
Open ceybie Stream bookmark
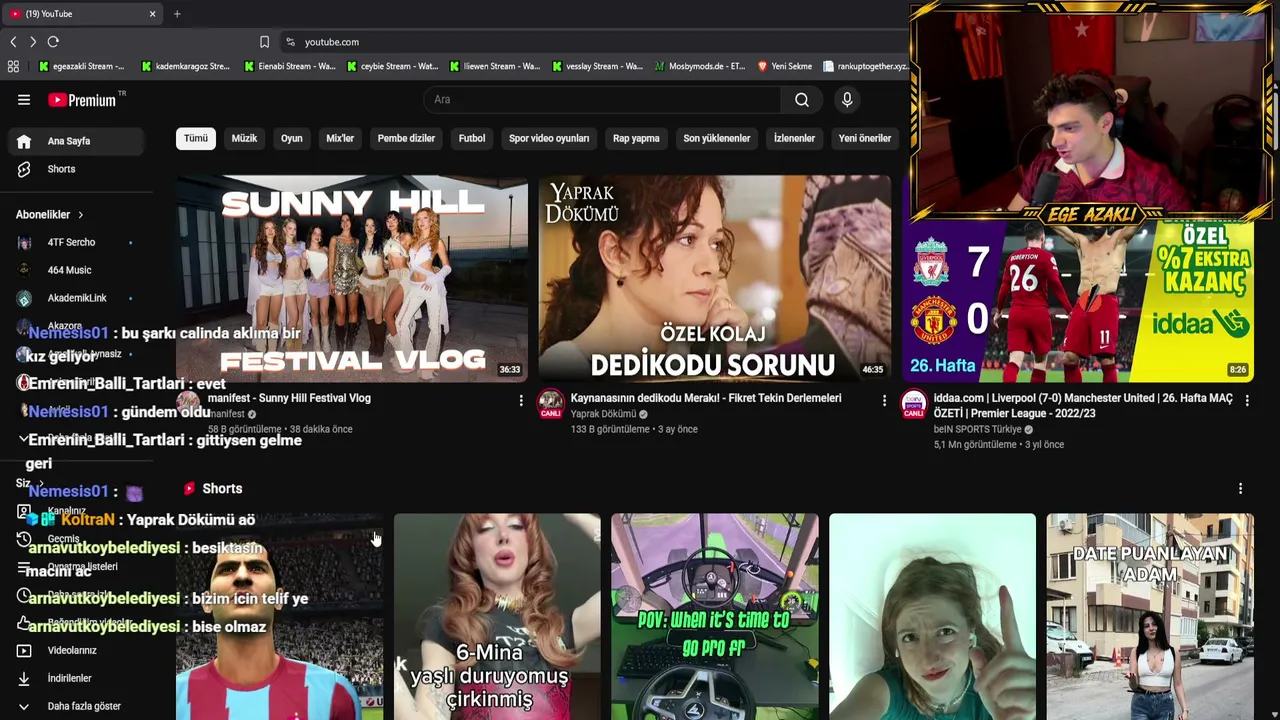[x=392, y=67]
